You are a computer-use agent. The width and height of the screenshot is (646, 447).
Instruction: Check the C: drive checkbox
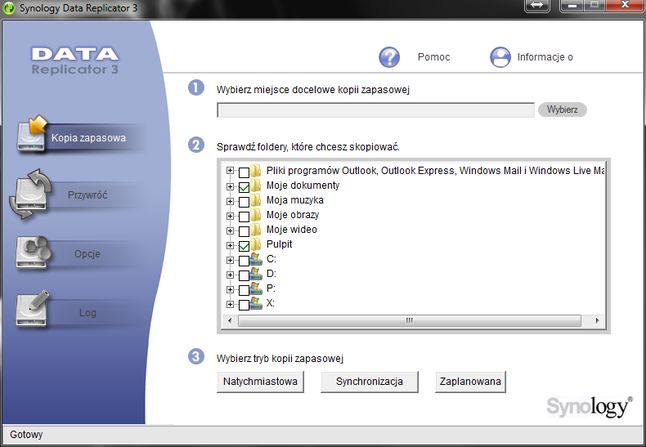pos(244,260)
